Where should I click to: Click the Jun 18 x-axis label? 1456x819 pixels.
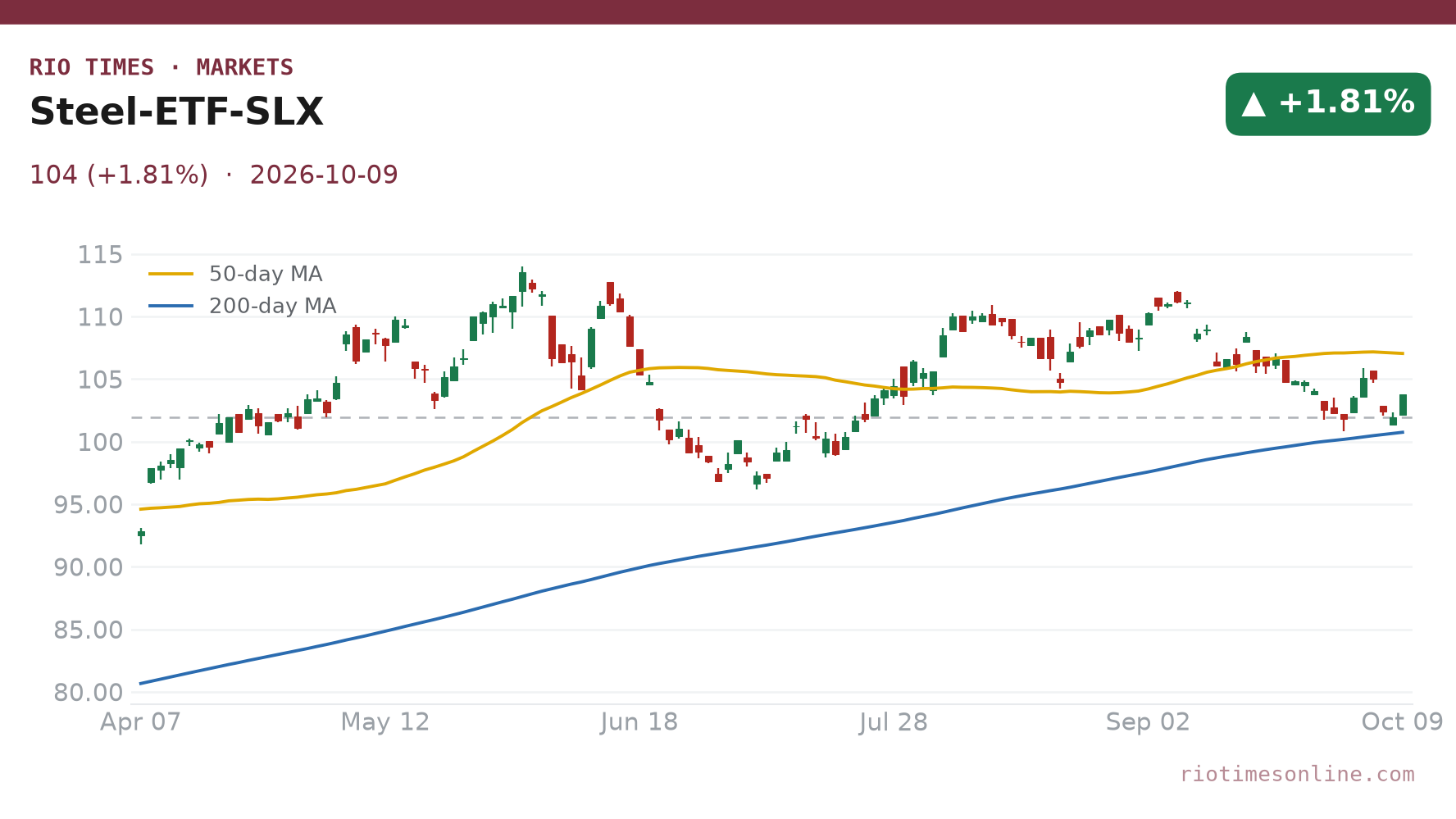coord(639,721)
